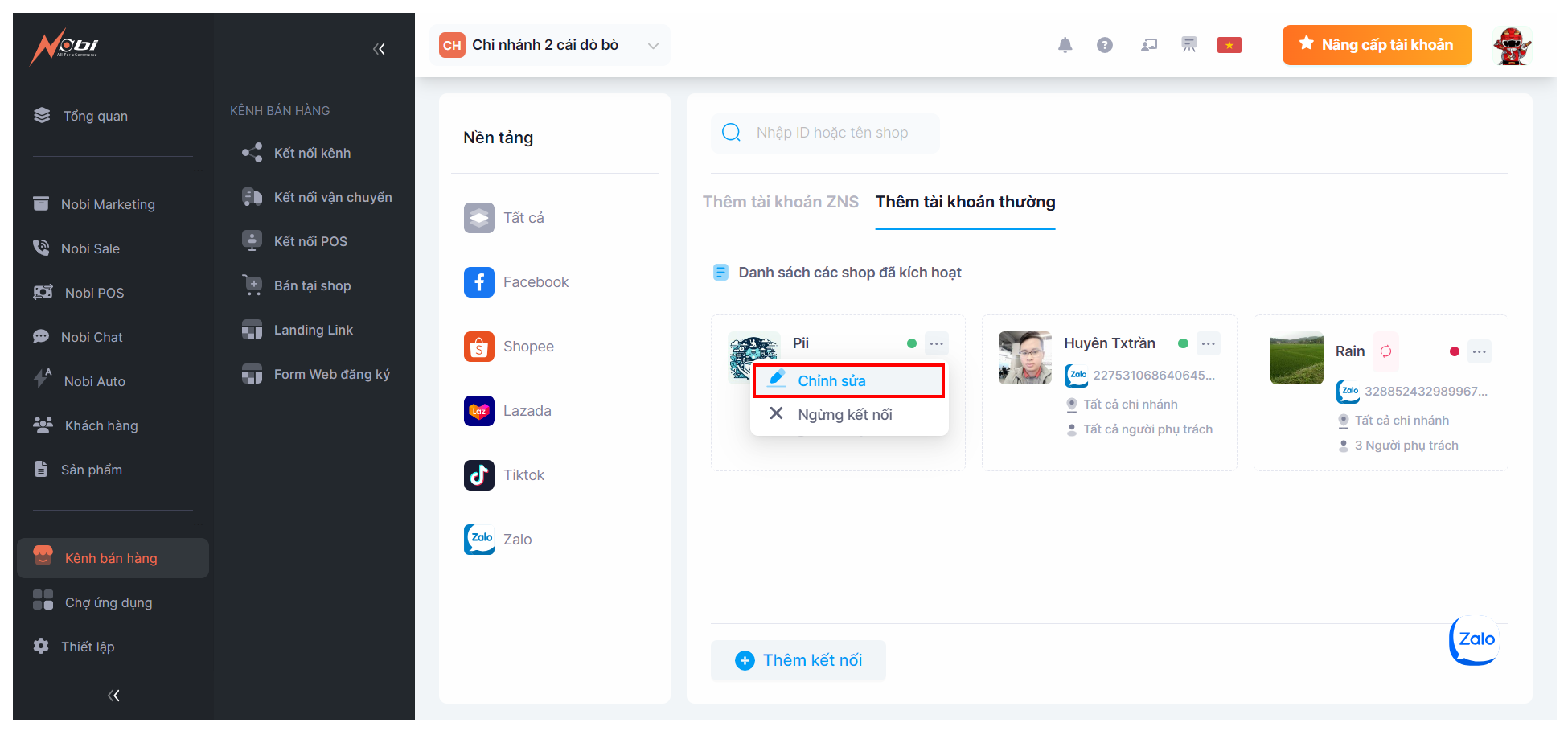The height and width of the screenshot is (731, 1568).
Task: Collapse the submenu with double chevron
Action: tap(379, 49)
